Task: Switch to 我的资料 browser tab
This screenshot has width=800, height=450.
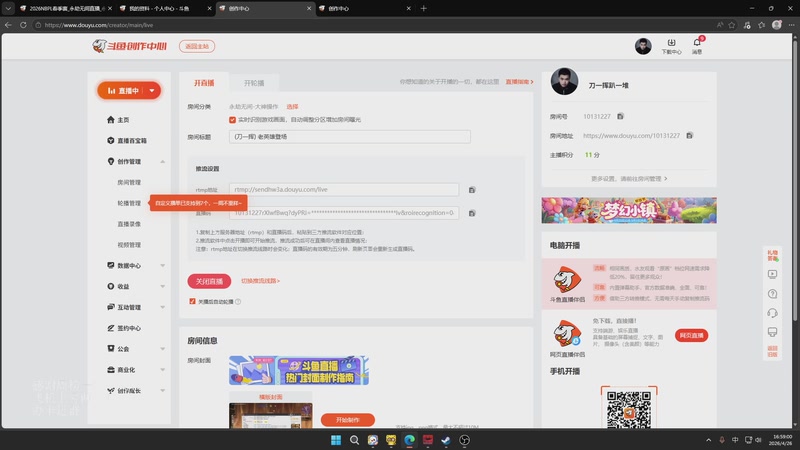Action: [x=164, y=9]
